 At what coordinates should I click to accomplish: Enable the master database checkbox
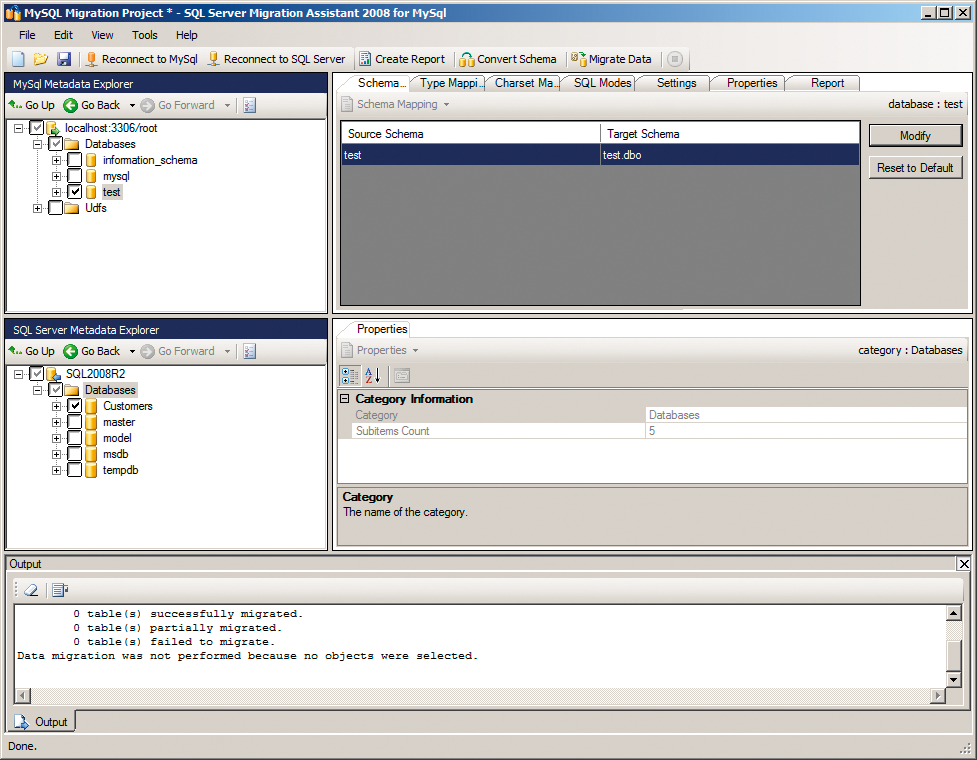[x=75, y=422]
